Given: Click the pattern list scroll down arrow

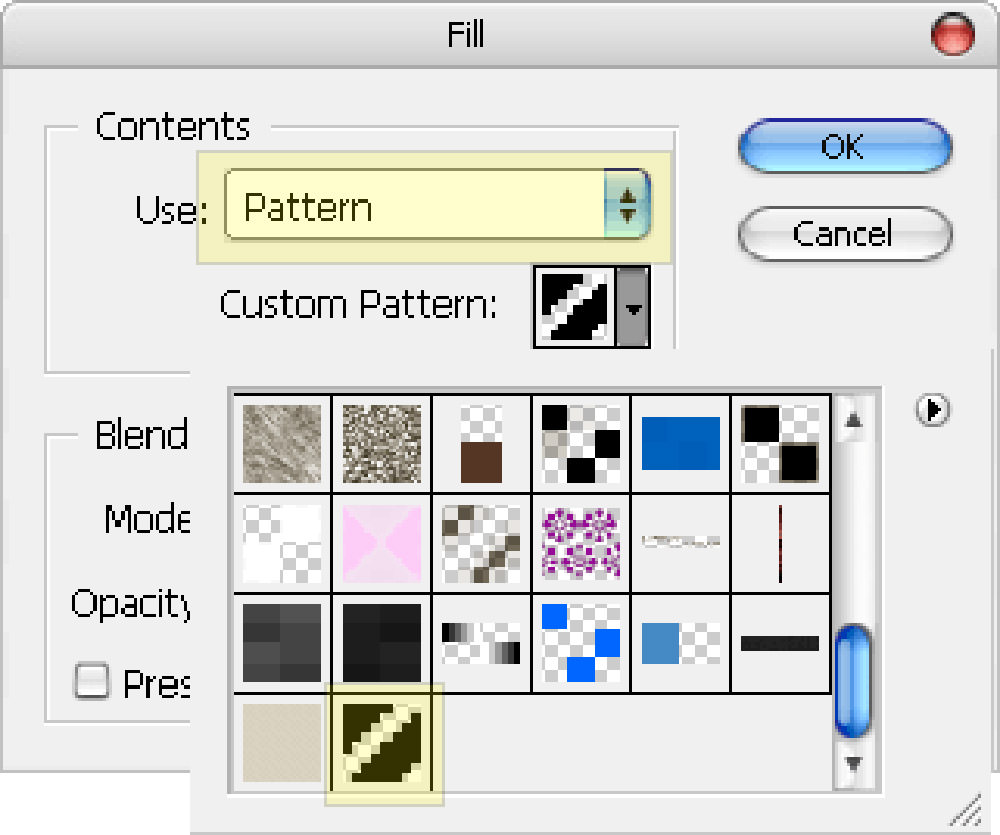Looking at the screenshot, I should [x=853, y=764].
